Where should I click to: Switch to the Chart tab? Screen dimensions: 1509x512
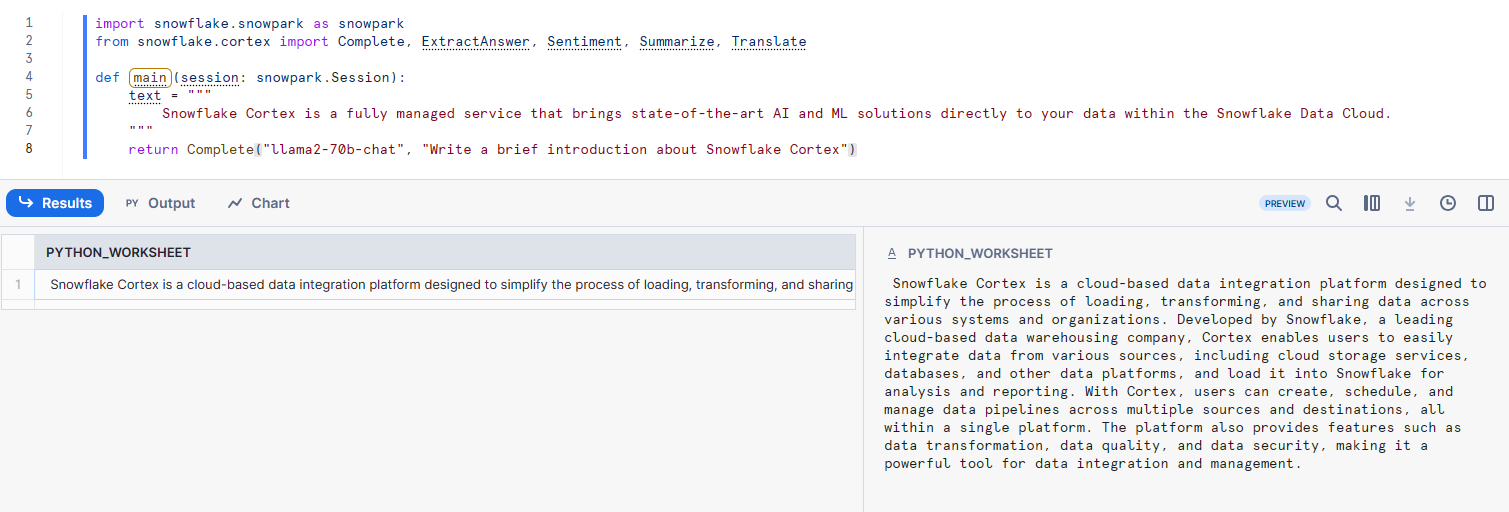pyautogui.click(x=258, y=203)
